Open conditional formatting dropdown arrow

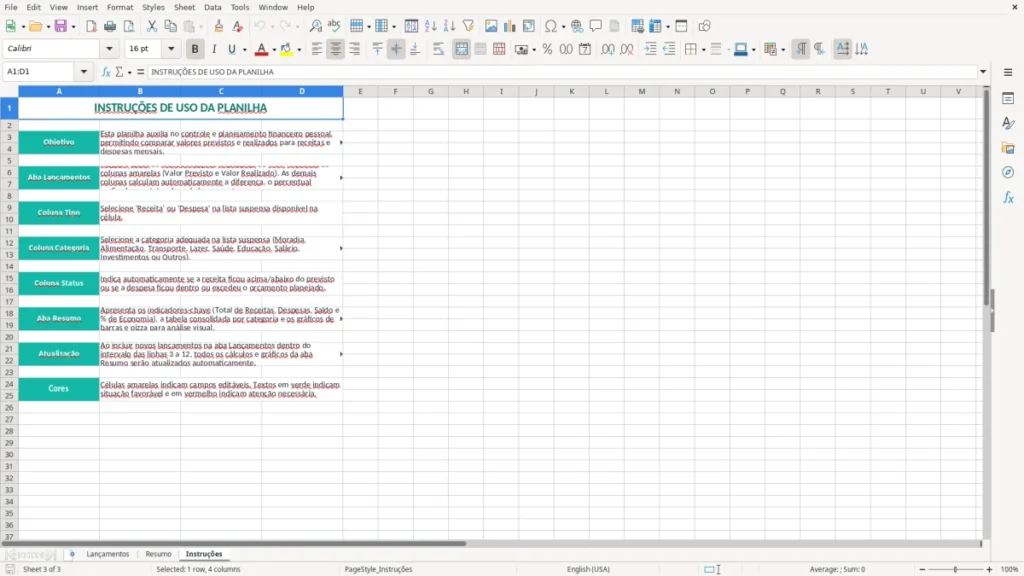click(783, 50)
